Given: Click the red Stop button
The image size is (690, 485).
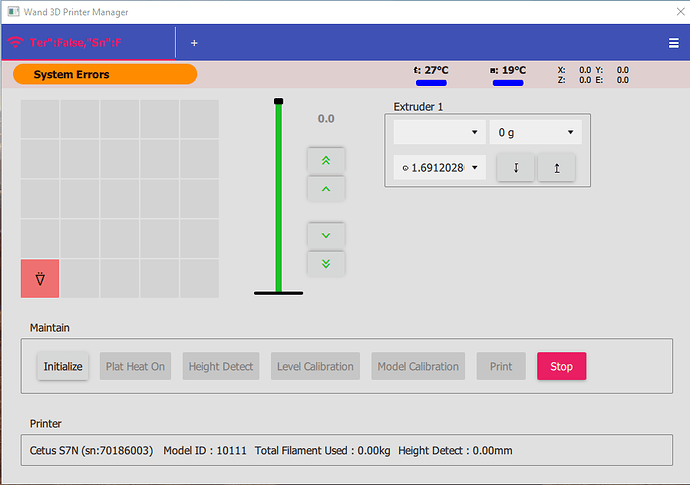Looking at the screenshot, I should [562, 366].
